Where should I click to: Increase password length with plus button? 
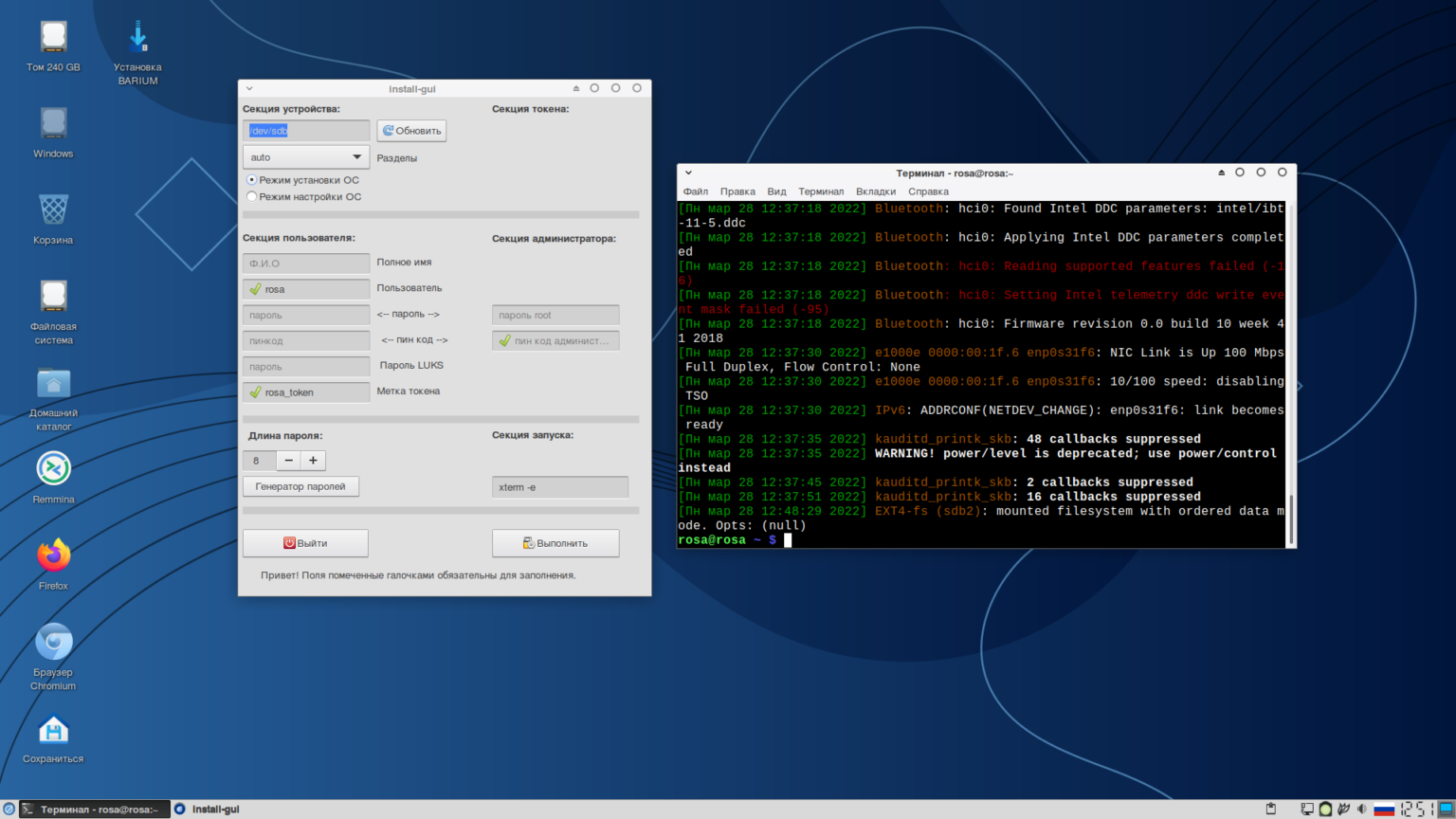pyautogui.click(x=313, y=461)
